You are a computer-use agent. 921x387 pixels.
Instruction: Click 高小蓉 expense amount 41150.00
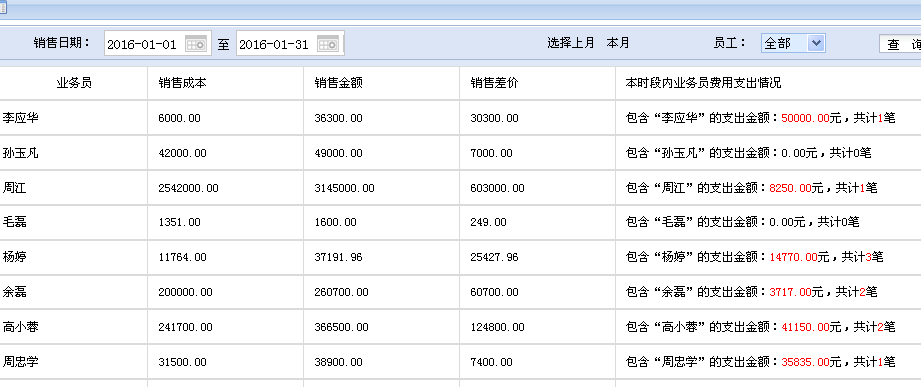[x=805, y=328]
